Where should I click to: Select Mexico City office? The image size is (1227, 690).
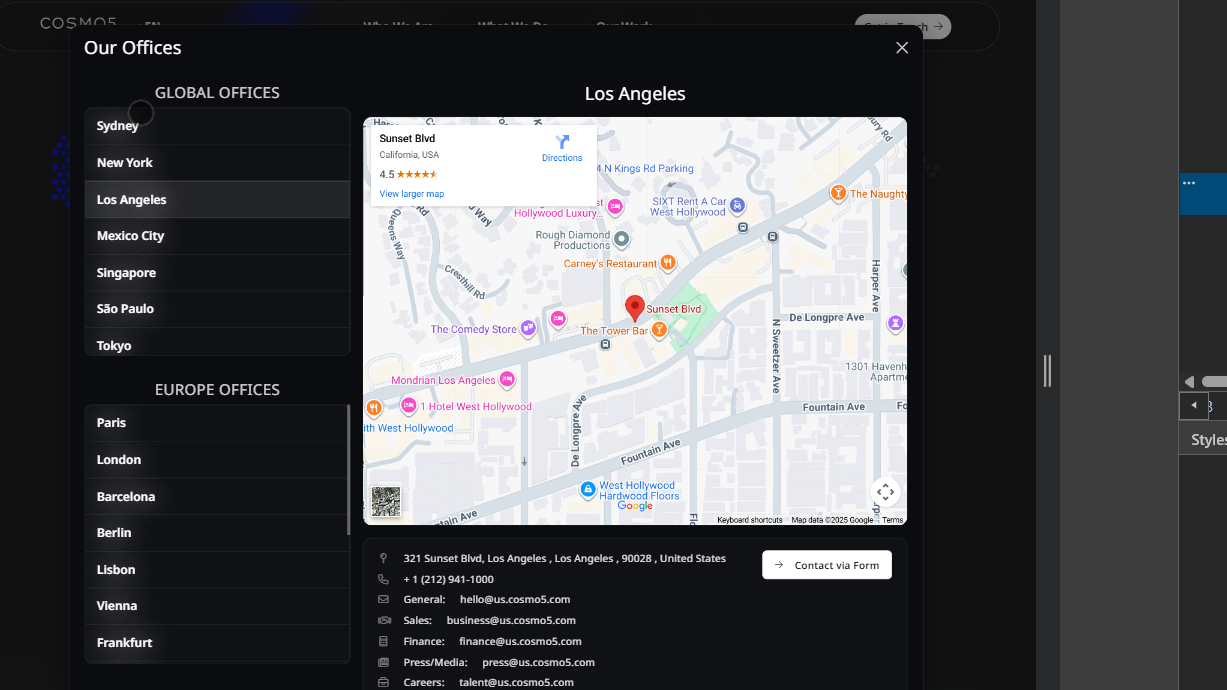tap(217, 236)
